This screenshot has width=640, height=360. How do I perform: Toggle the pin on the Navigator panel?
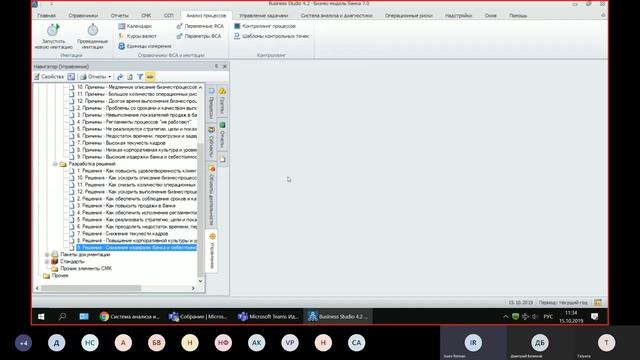216,66
